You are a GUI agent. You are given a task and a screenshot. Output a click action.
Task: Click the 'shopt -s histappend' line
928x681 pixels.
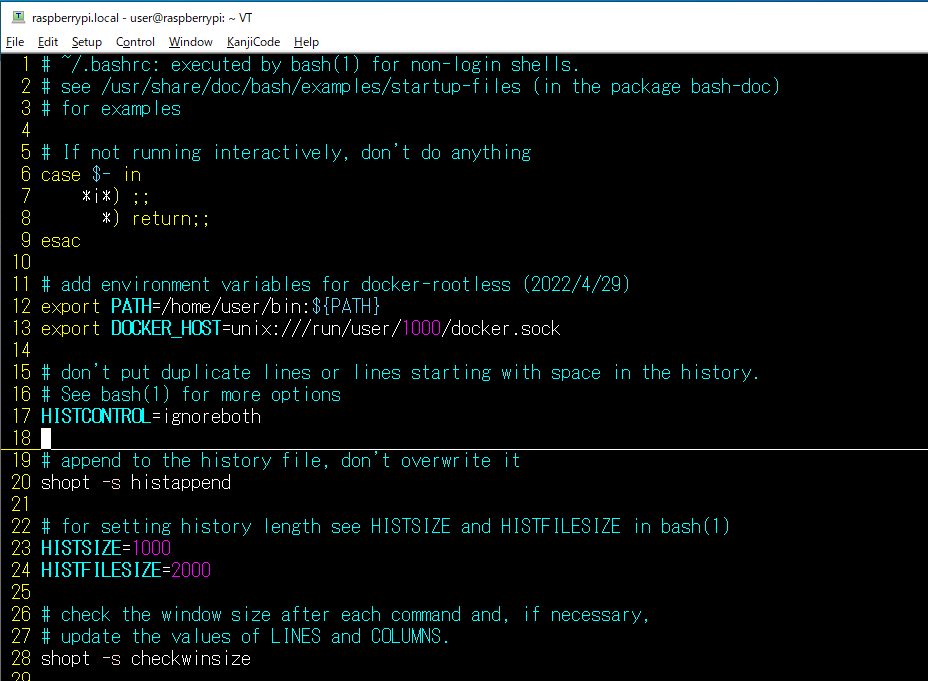(x=136, y=483)
